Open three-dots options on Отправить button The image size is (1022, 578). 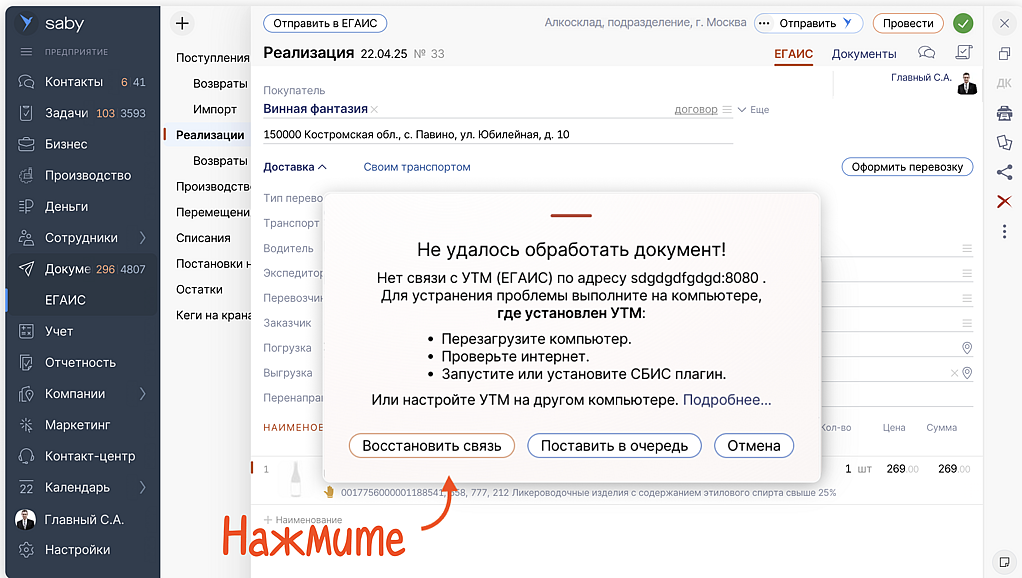(766, 23)
